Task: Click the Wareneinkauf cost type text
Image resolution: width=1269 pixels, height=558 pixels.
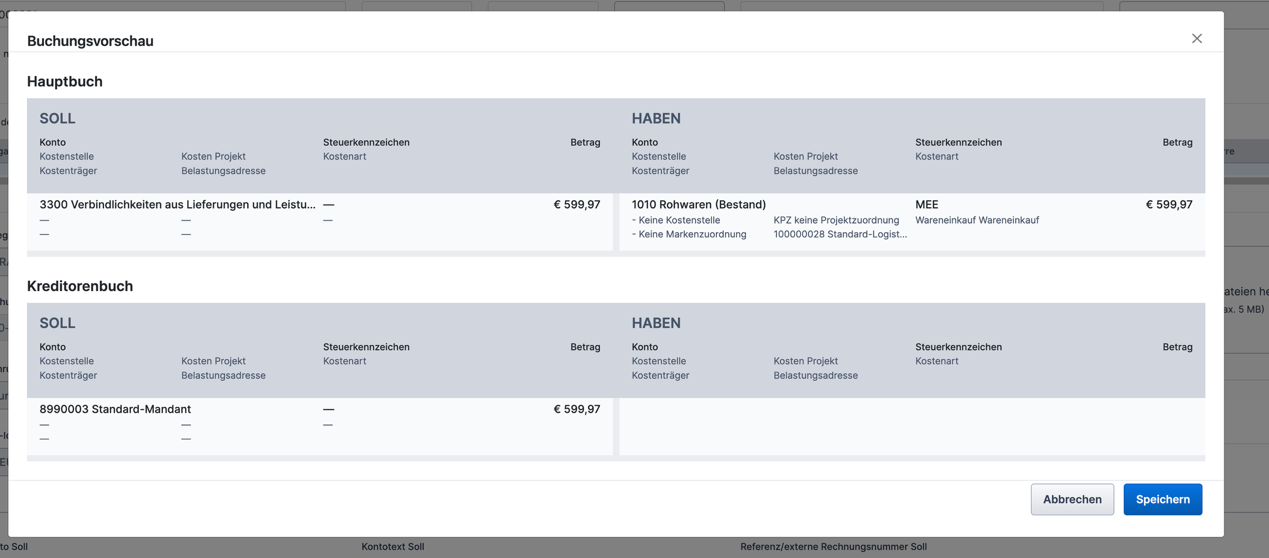Action: 976,220
